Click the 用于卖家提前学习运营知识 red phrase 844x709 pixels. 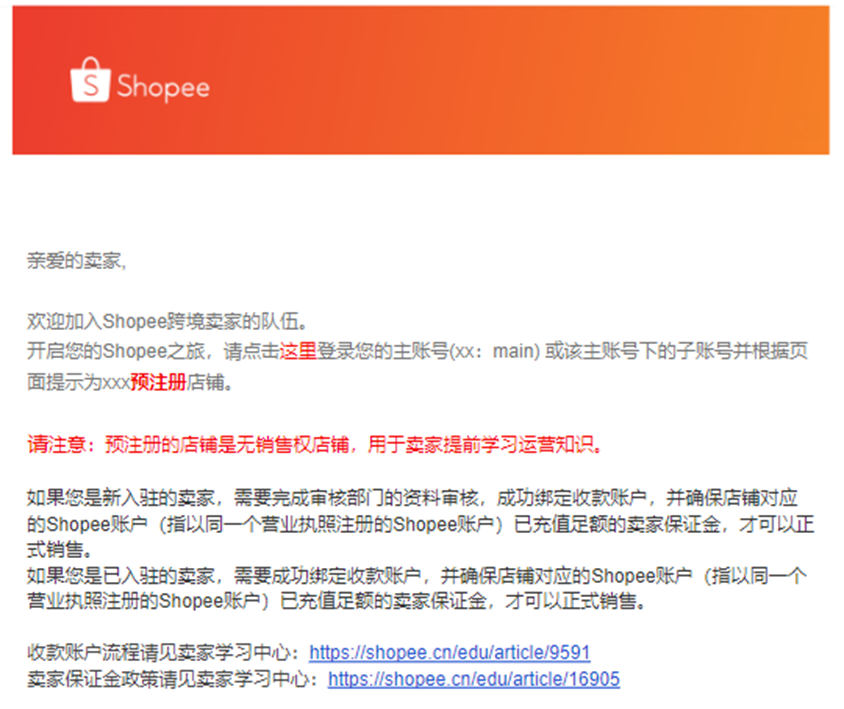click(485, 445)
